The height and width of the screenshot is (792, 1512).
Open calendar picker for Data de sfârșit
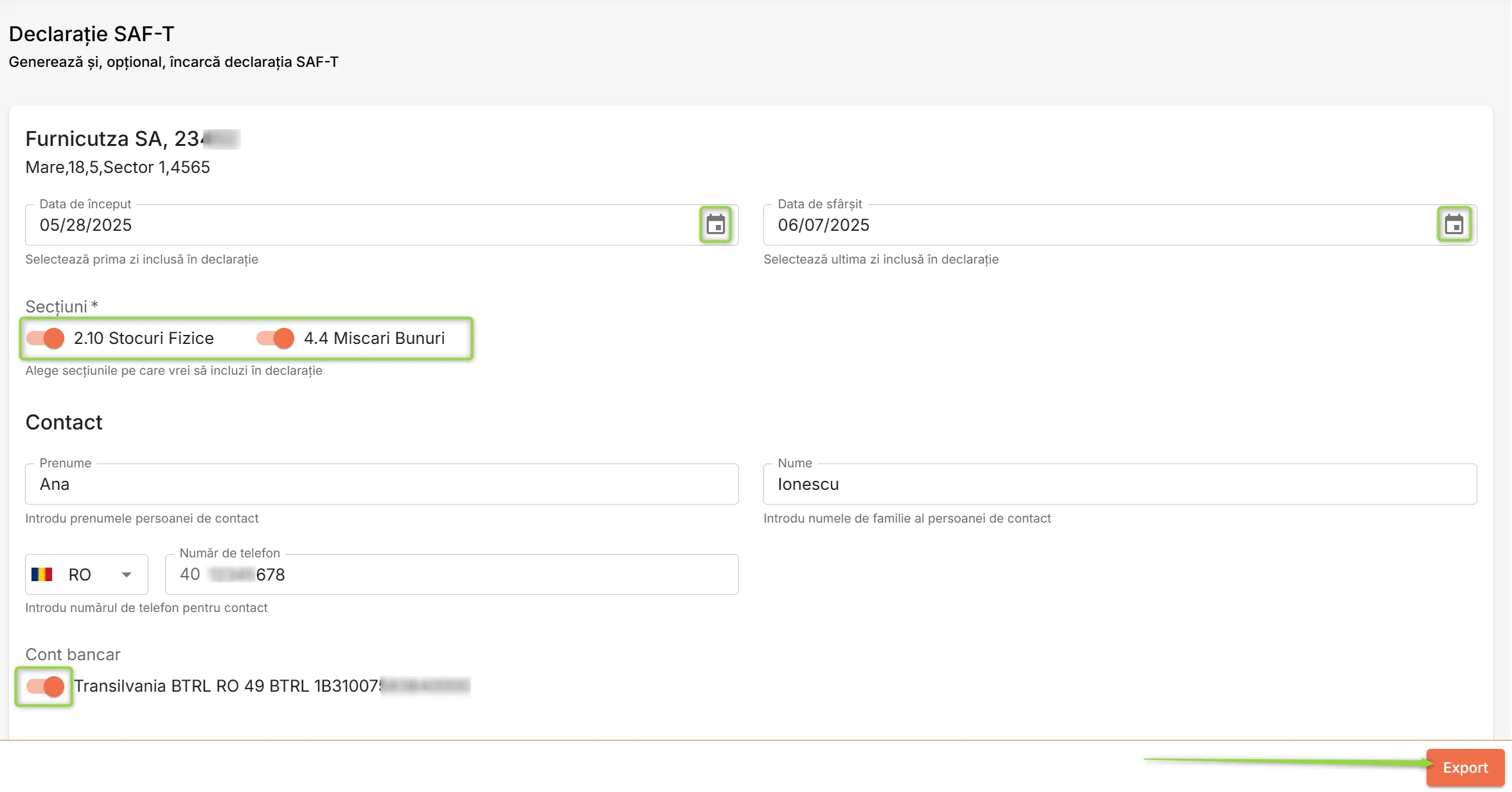point(1454,225)
